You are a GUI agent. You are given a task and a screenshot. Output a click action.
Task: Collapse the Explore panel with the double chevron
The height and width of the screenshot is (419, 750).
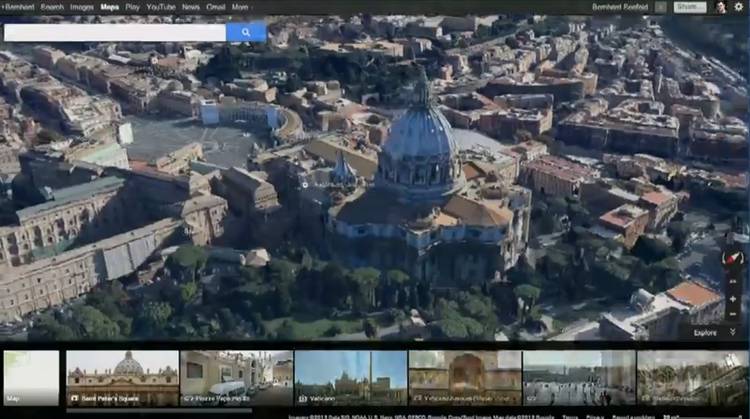click(x=732, y=332)
